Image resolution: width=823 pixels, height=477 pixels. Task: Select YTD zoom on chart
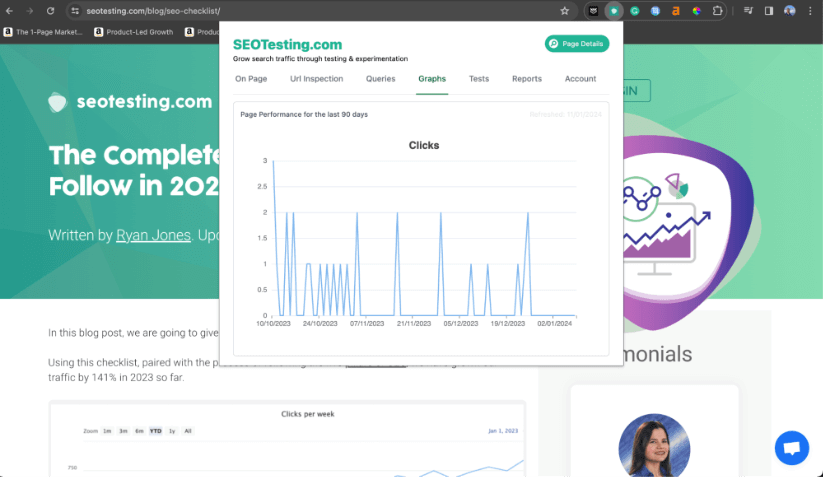pos(155,431)
